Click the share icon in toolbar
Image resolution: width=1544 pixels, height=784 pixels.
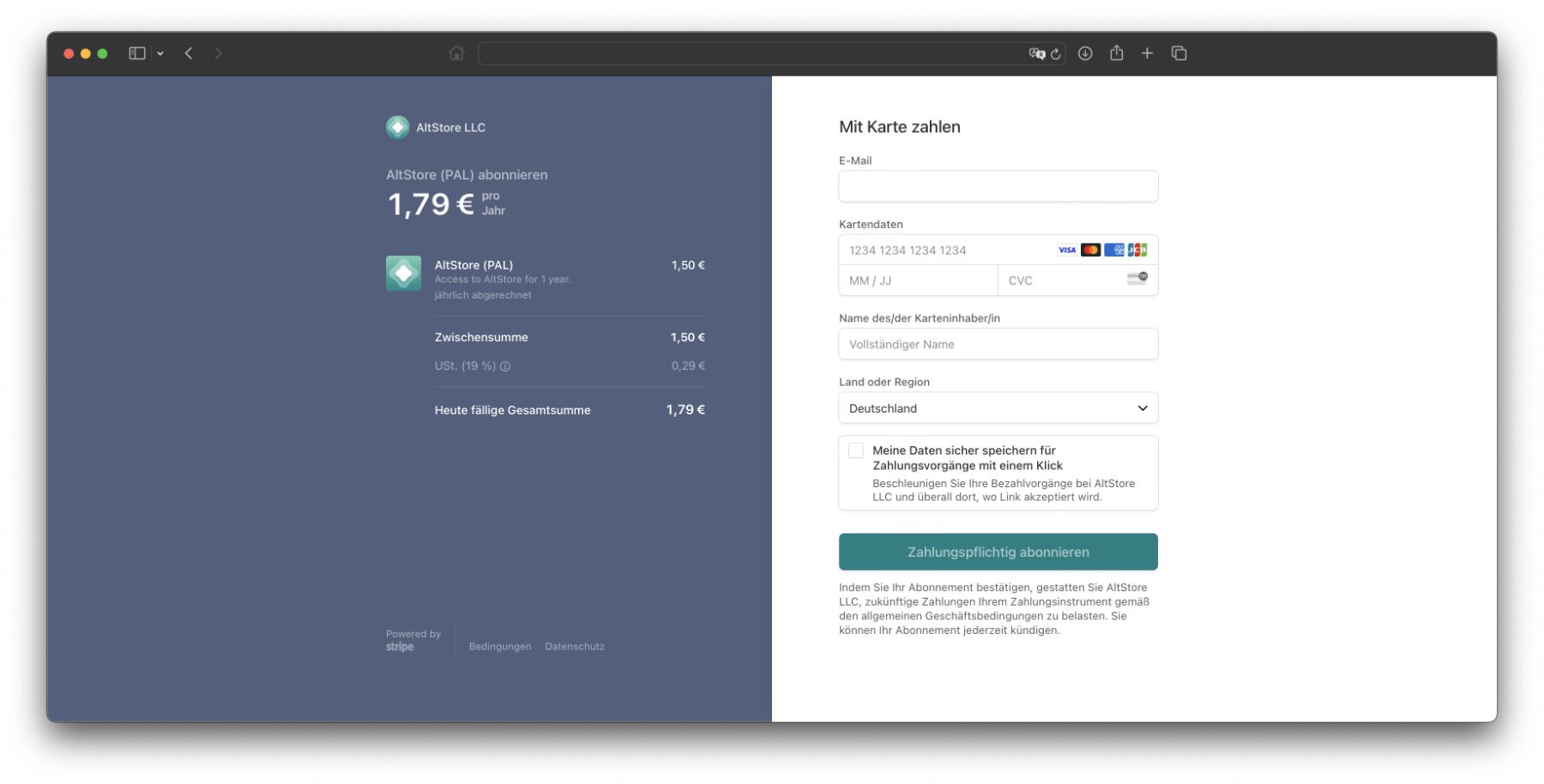(x=1116, y=53)
